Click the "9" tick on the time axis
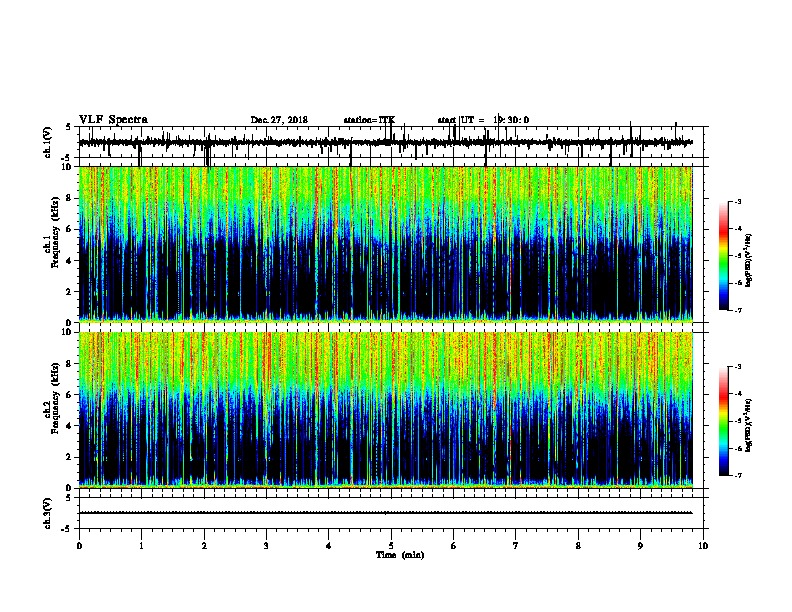 pyautogui.click(x=640, y=546)
